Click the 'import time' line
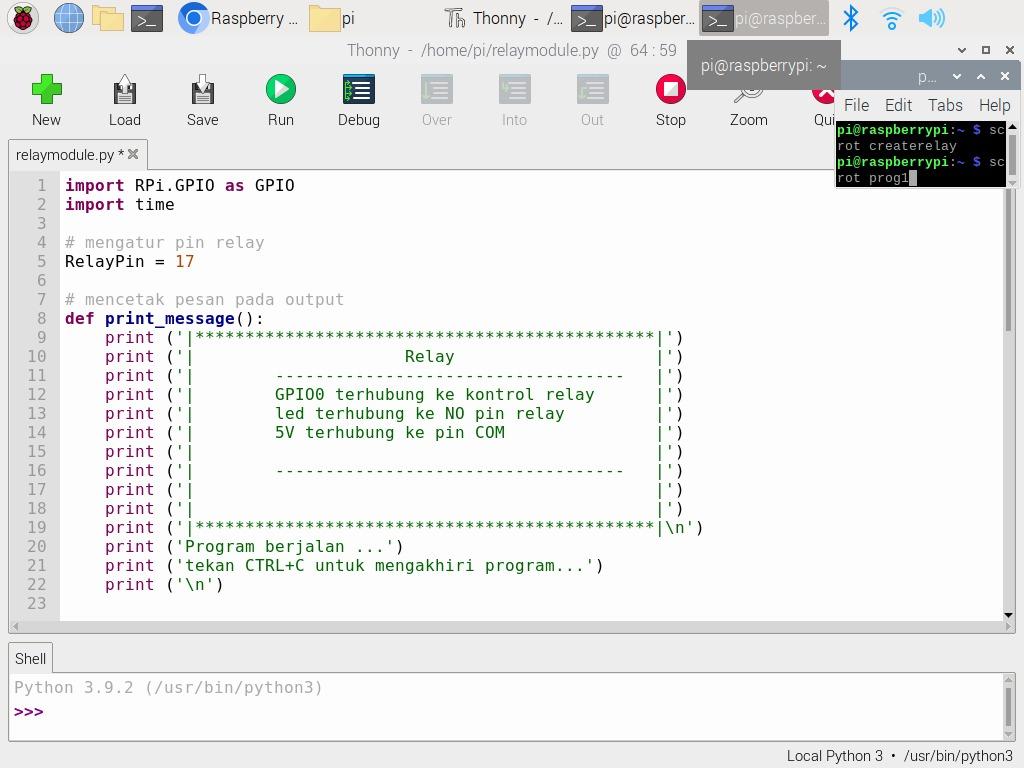 (x=120, y=205)
